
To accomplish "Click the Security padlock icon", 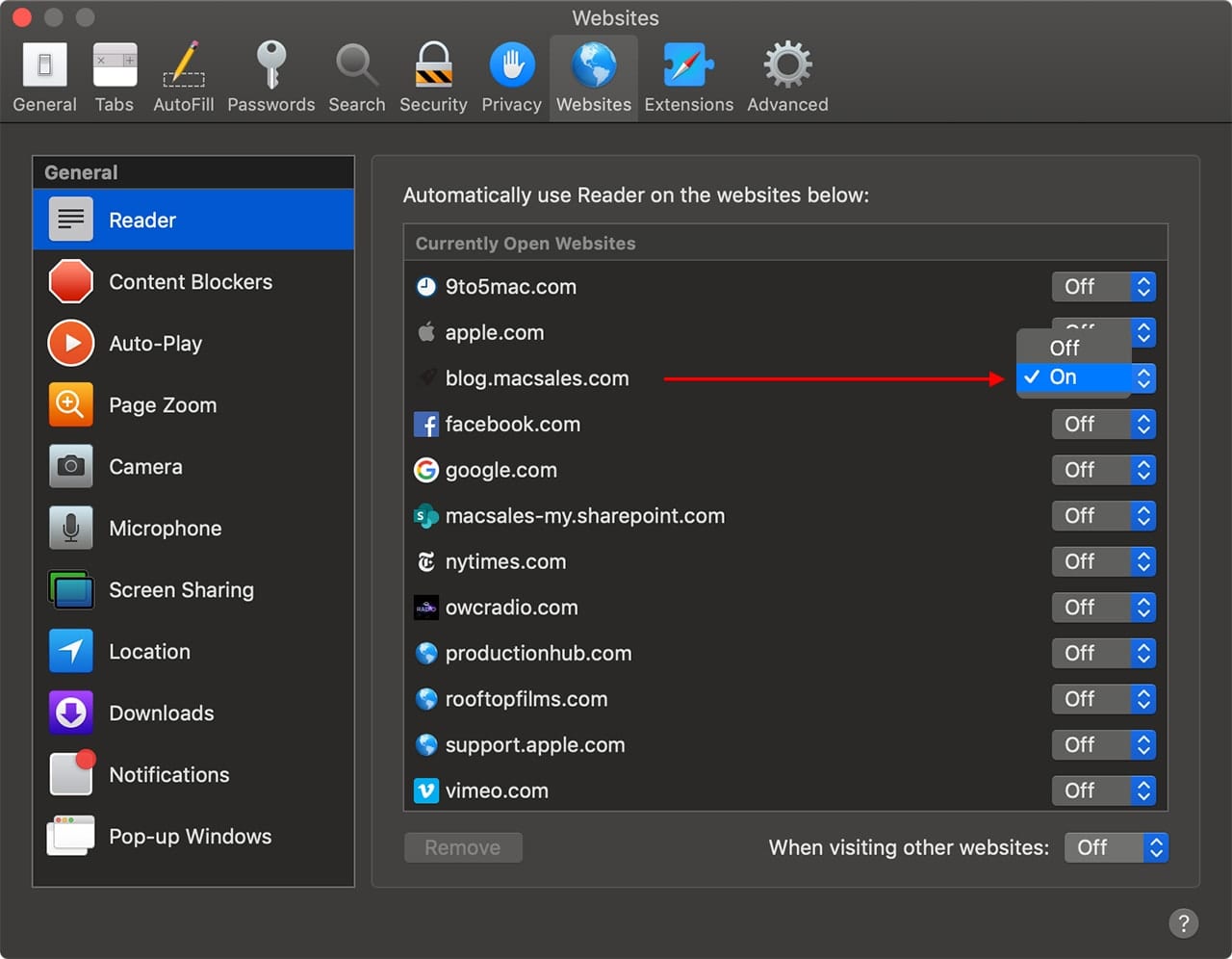I will pyautogui.click(x=433, y=67).
